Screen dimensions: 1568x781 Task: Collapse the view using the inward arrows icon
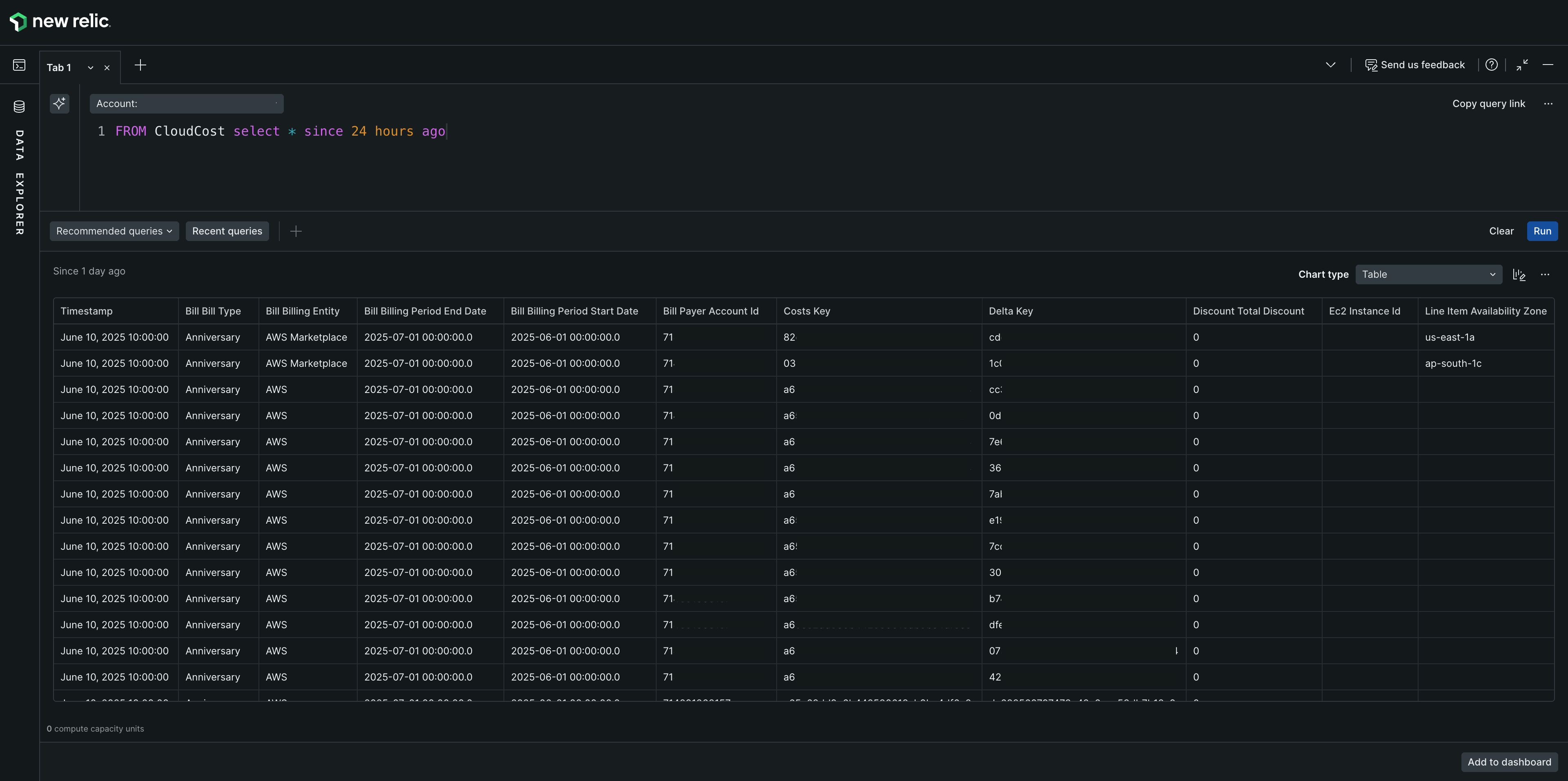1522,65
